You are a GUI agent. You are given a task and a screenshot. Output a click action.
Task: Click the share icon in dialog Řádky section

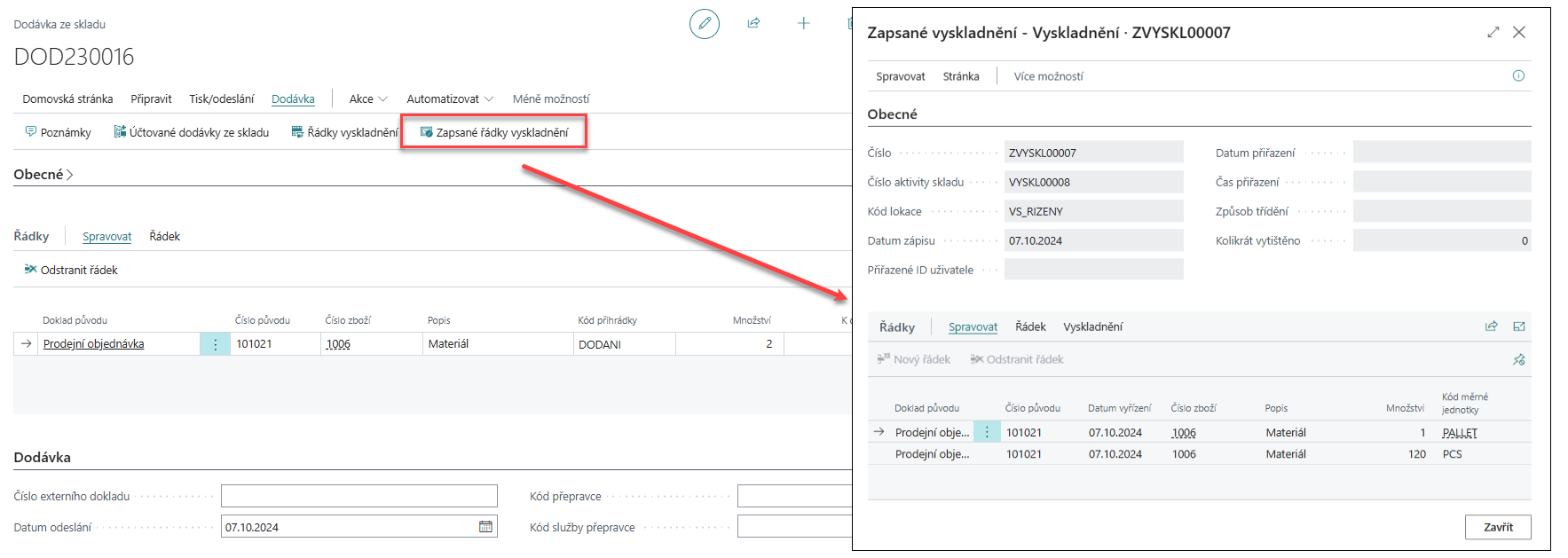pos(1492,326)
